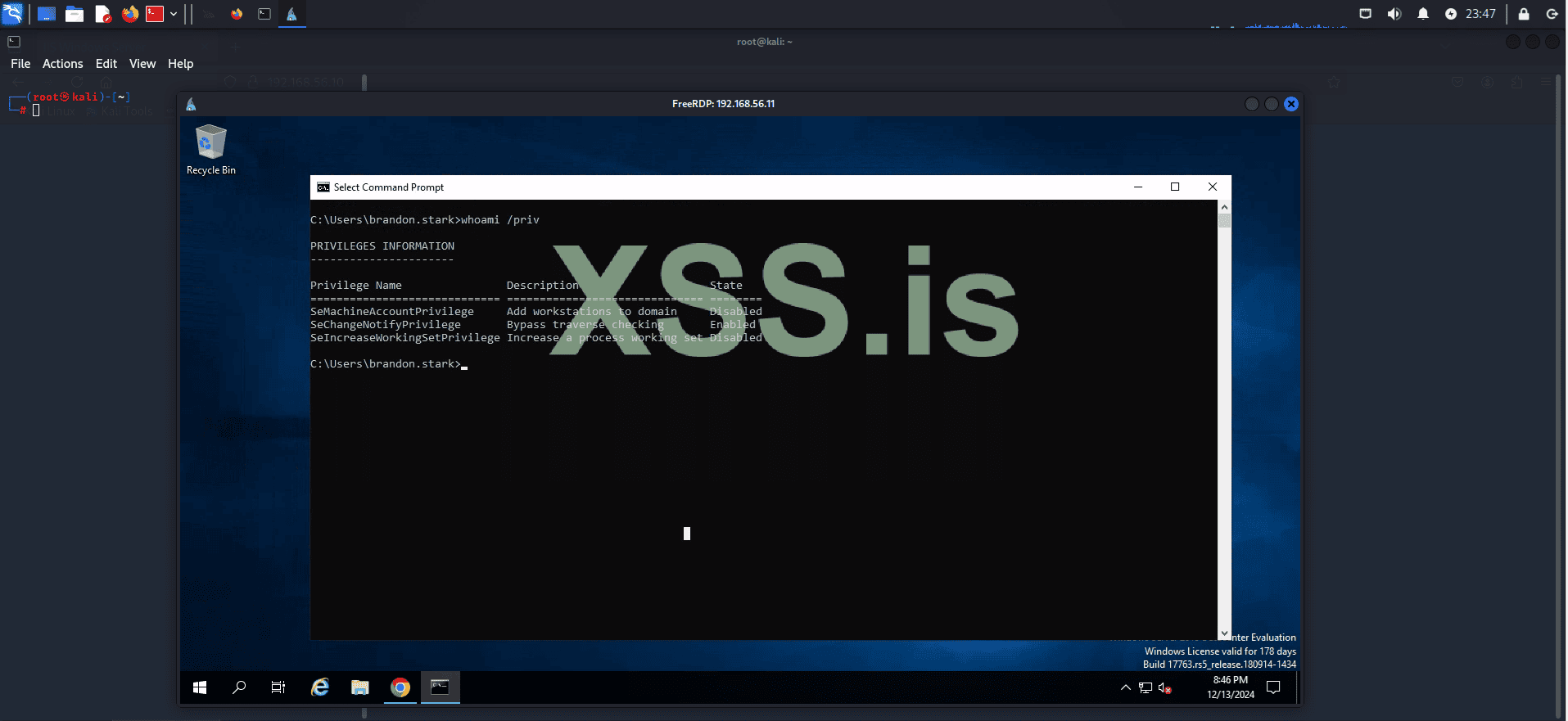This screenshot has height=721, width=1568.
Task: Click the Command Prompt scrollbar thumb
Action: click(1225, 221)
